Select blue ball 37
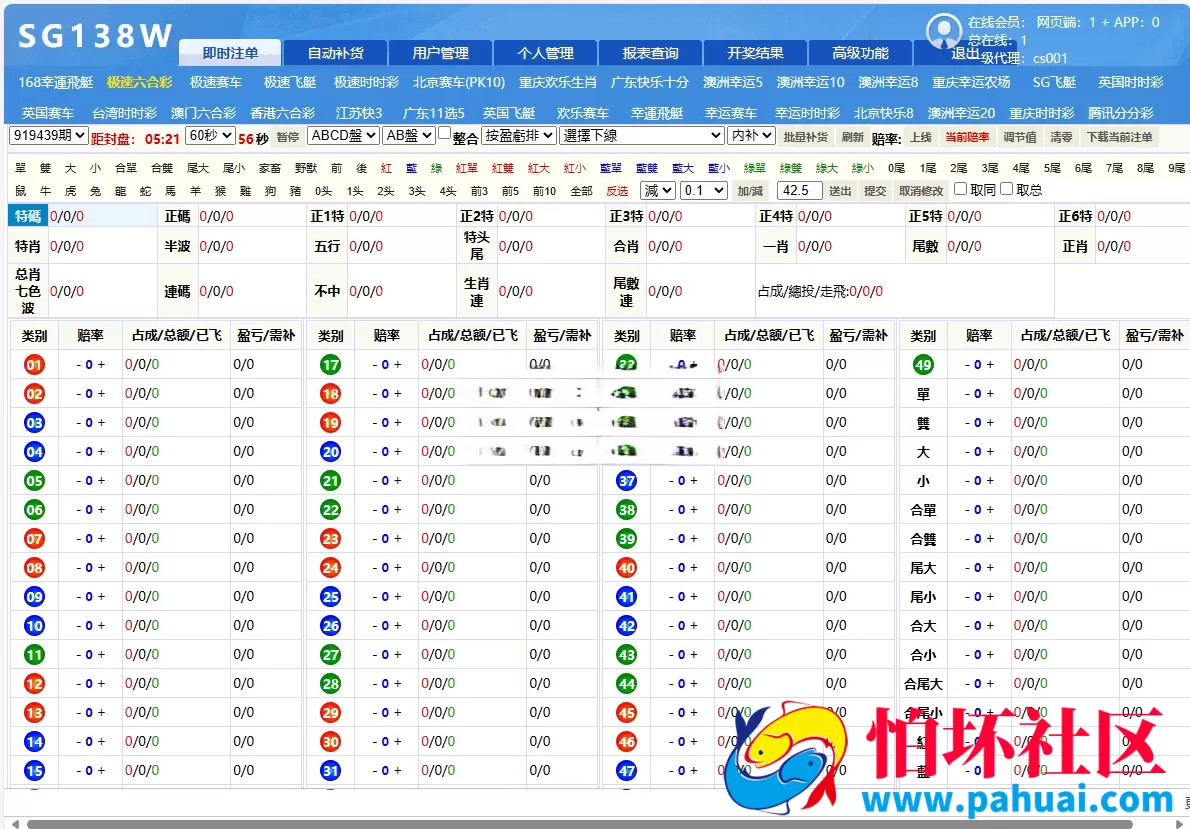The image size is (1190, 829). (626, 481)
